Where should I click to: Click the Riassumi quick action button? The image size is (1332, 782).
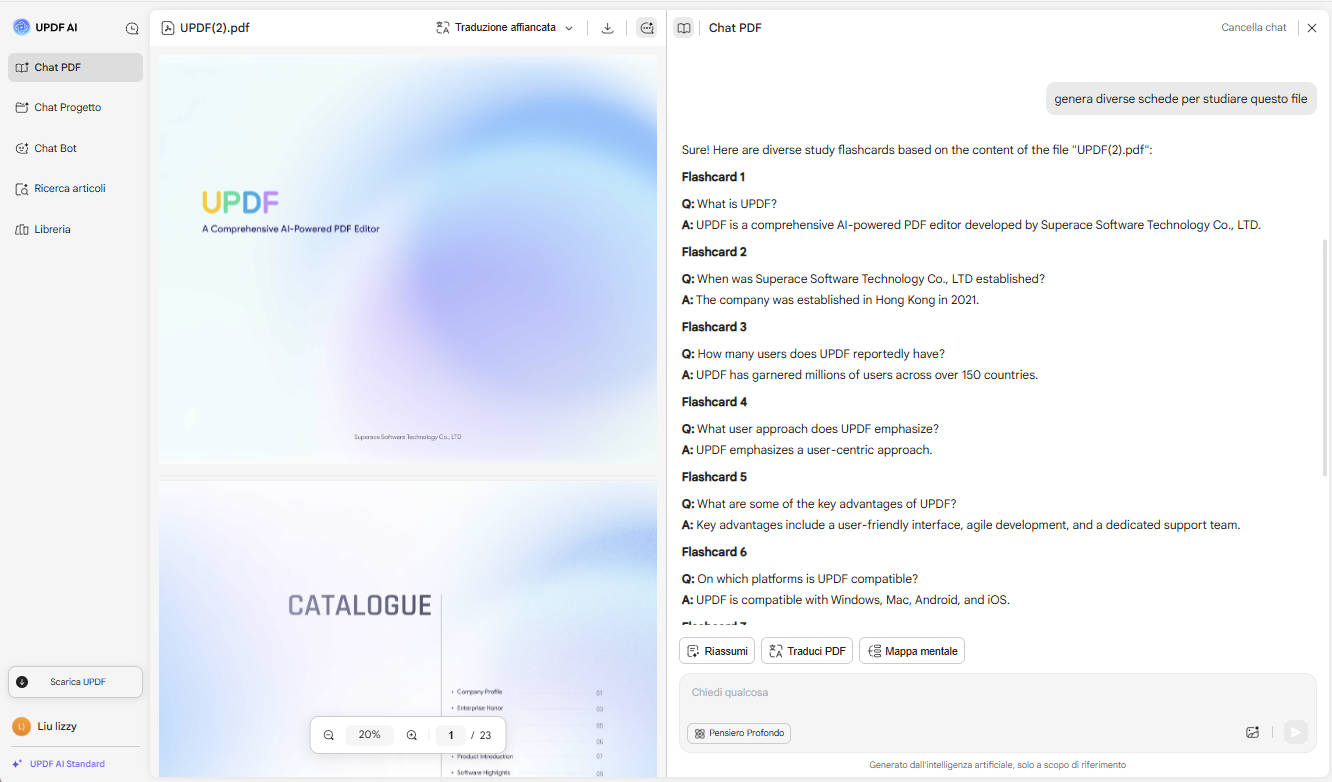coord(717,651)
